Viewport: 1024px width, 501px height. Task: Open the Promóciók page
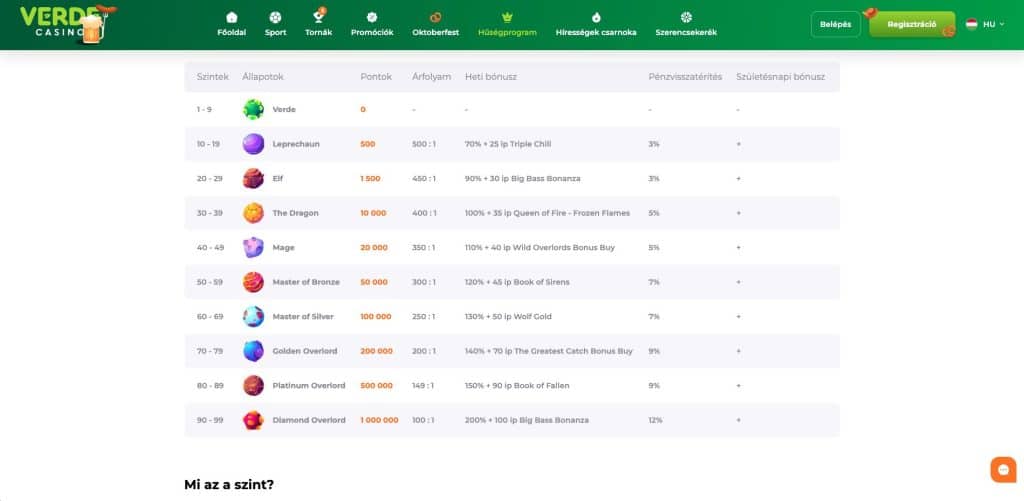[372, 24]
